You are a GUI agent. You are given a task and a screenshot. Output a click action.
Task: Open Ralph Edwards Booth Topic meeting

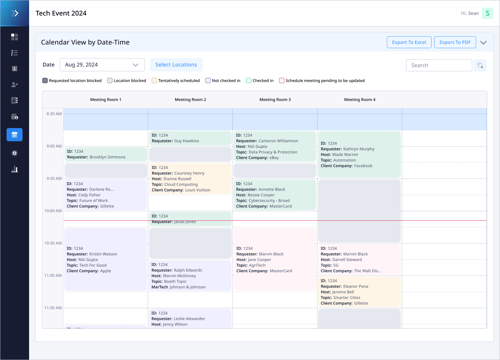point(190,276)
